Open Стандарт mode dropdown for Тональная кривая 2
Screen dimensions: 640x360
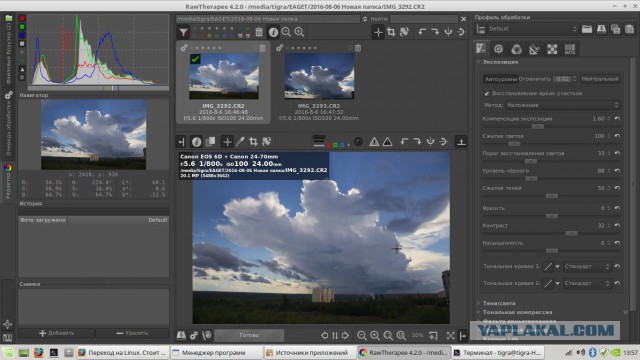point(587,283)
